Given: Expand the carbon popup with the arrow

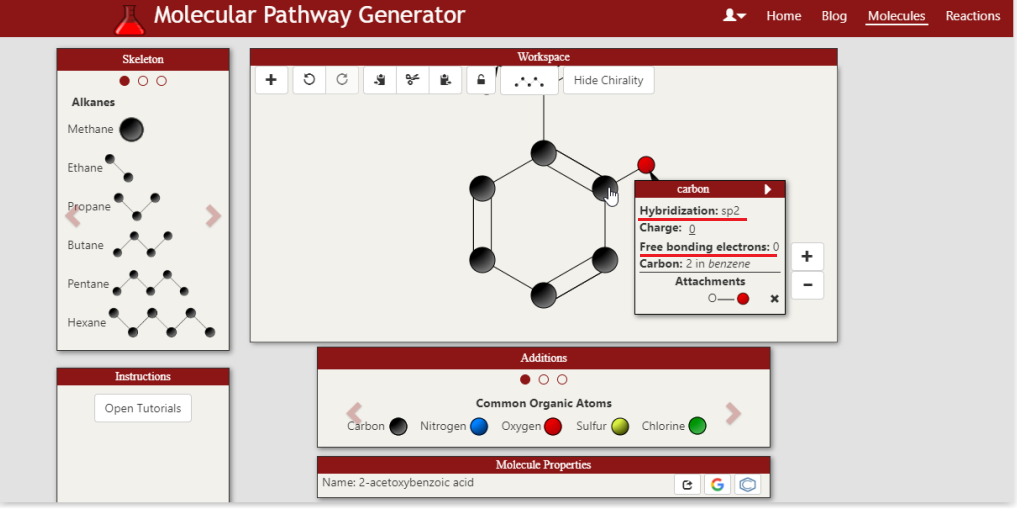Looking at the screenshot, I should (768, 189).
